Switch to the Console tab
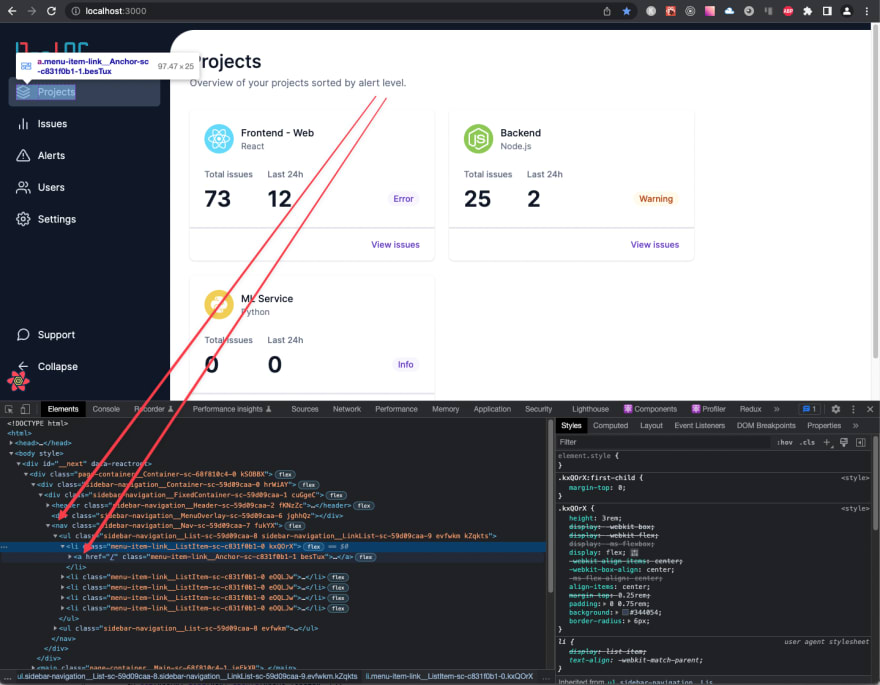Image resolution: width=880 pixels, height=685 pixels. [106, 410]
